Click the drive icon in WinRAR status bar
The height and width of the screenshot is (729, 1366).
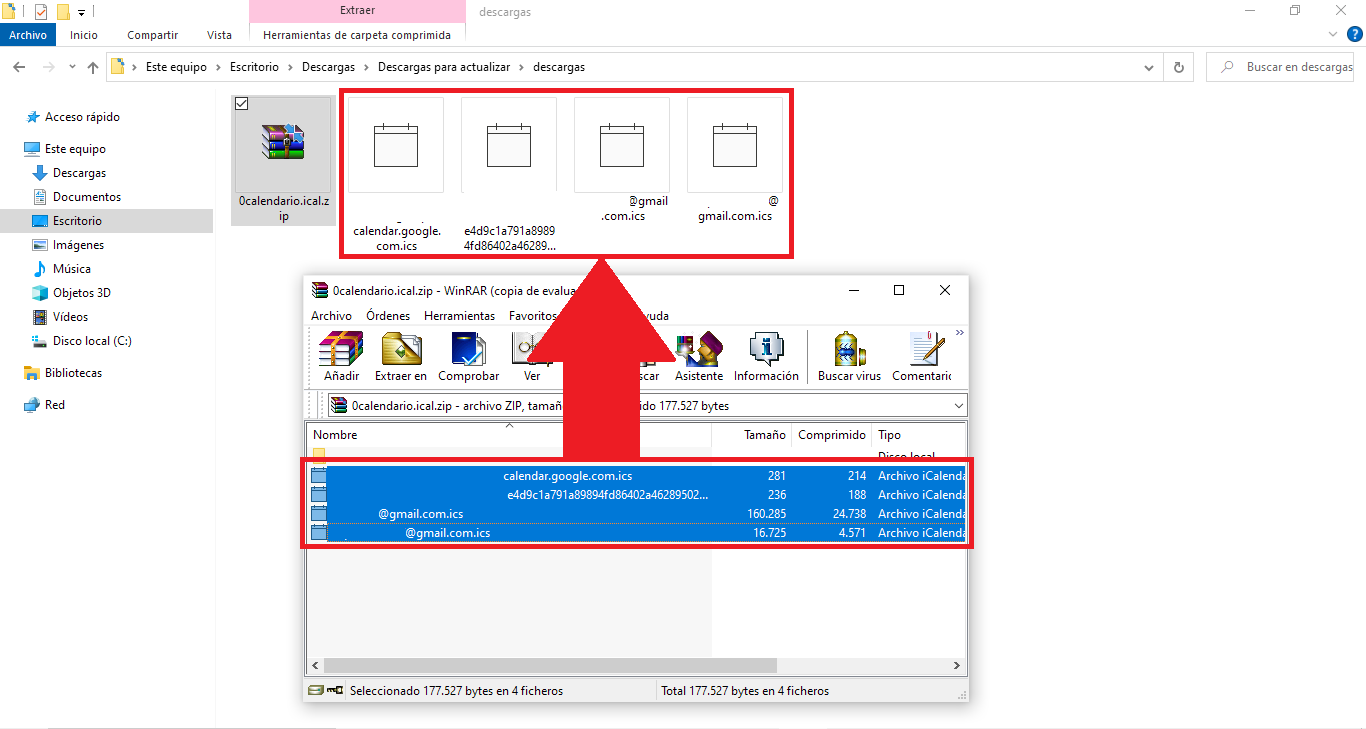pyautogui.click(x=316, y=690)
